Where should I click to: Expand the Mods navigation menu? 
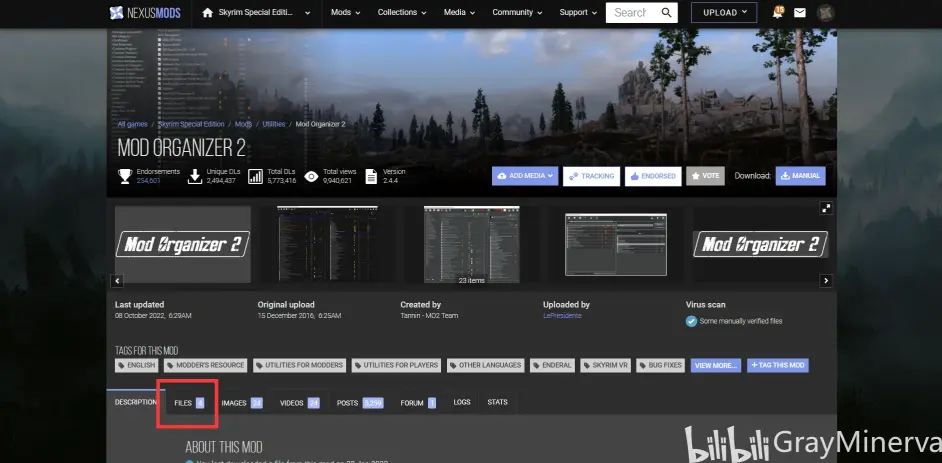pyautogui.click(x=345, y=13)
